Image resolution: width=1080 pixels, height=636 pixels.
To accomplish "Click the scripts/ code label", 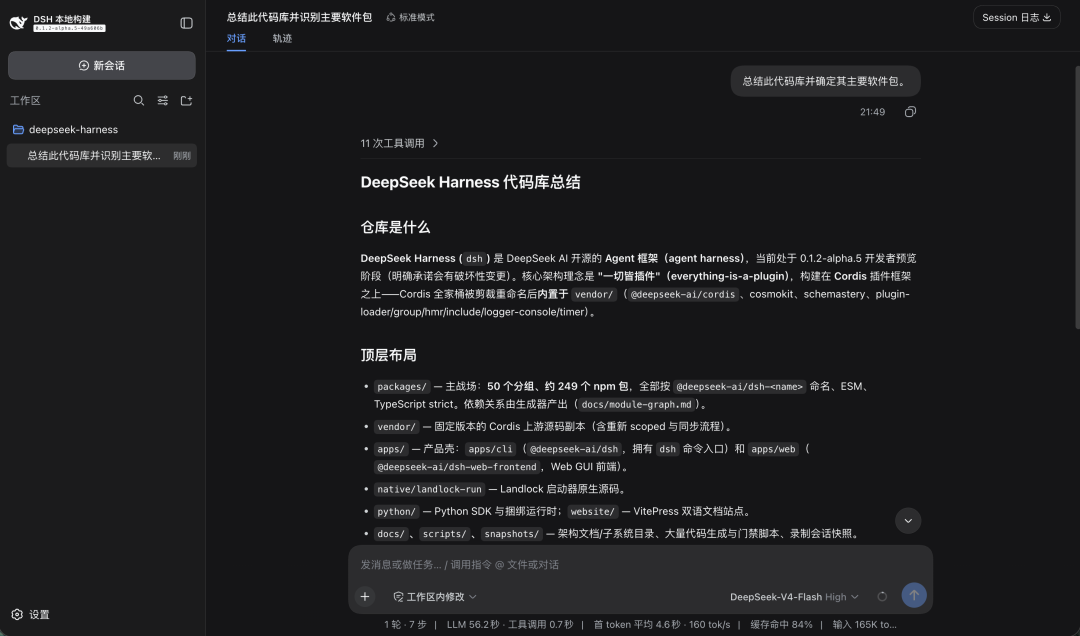I will [444, 534].
